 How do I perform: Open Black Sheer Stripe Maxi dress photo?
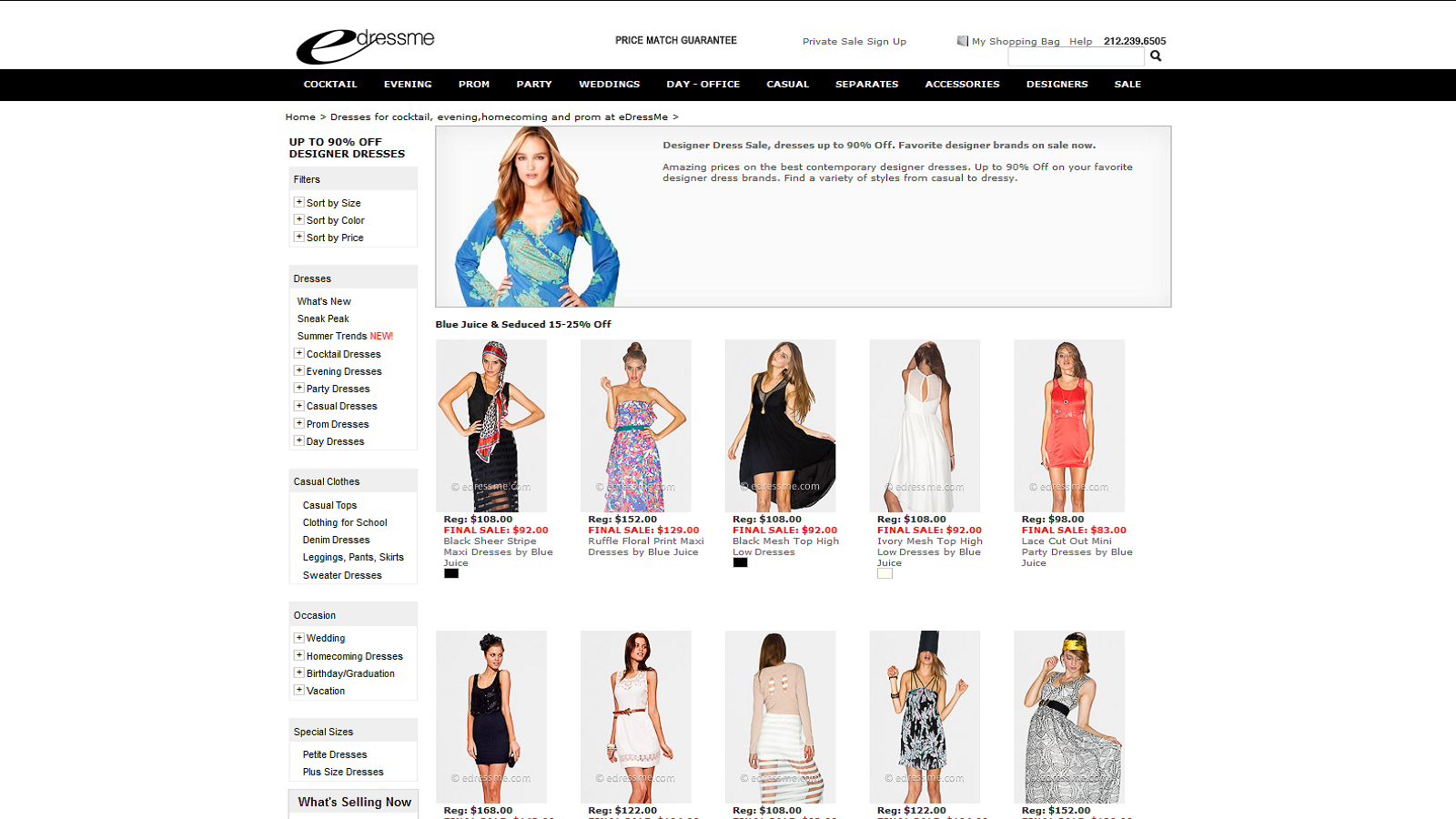click(x=491, y=425)
